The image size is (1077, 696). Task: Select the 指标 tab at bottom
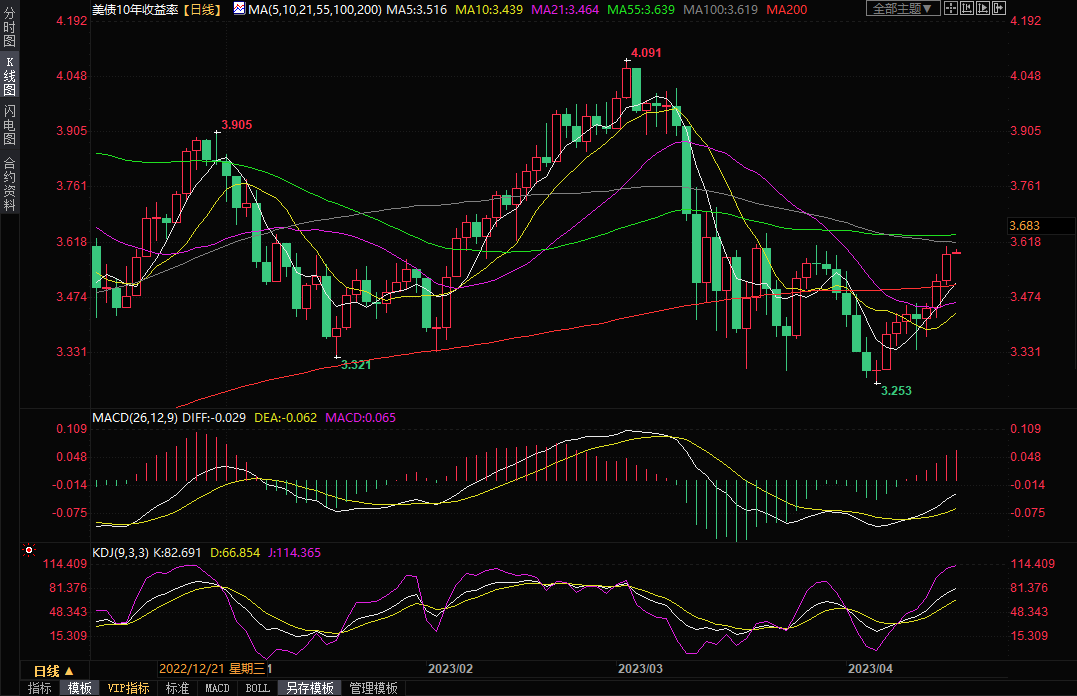(39, 688)
